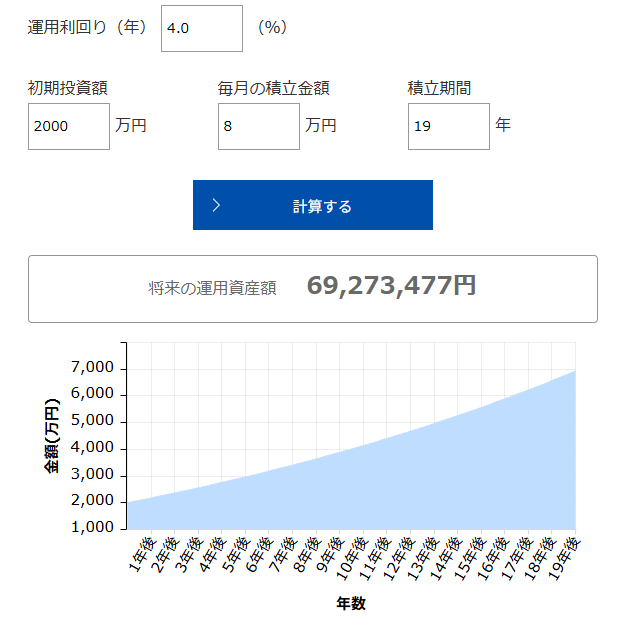Click the 運用利回り（年） field label

87,28
